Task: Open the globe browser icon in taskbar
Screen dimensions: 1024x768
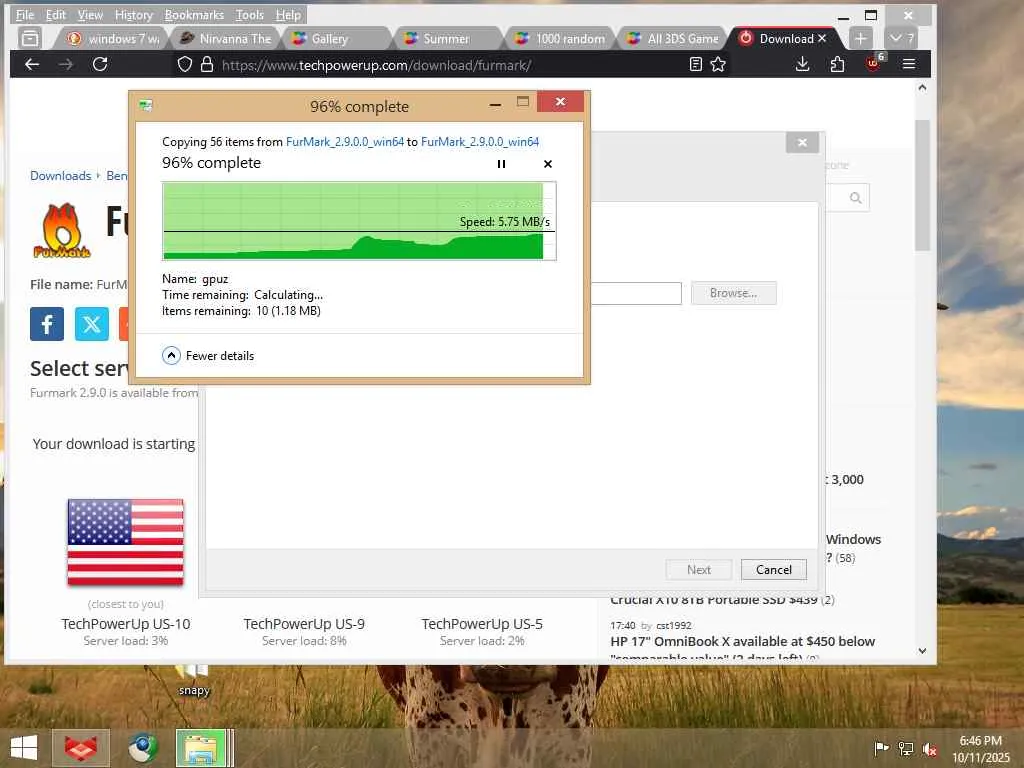Action: tap(143, 748)
